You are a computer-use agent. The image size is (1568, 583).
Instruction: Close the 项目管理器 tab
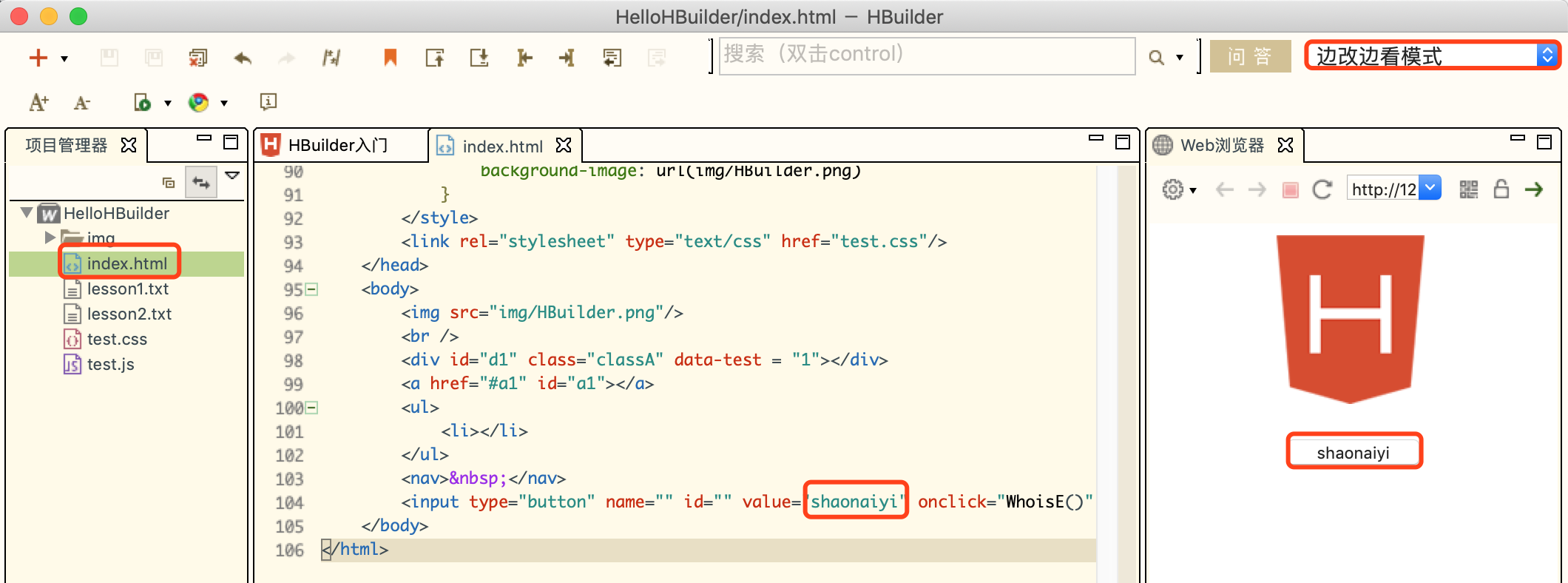point(129,145)
